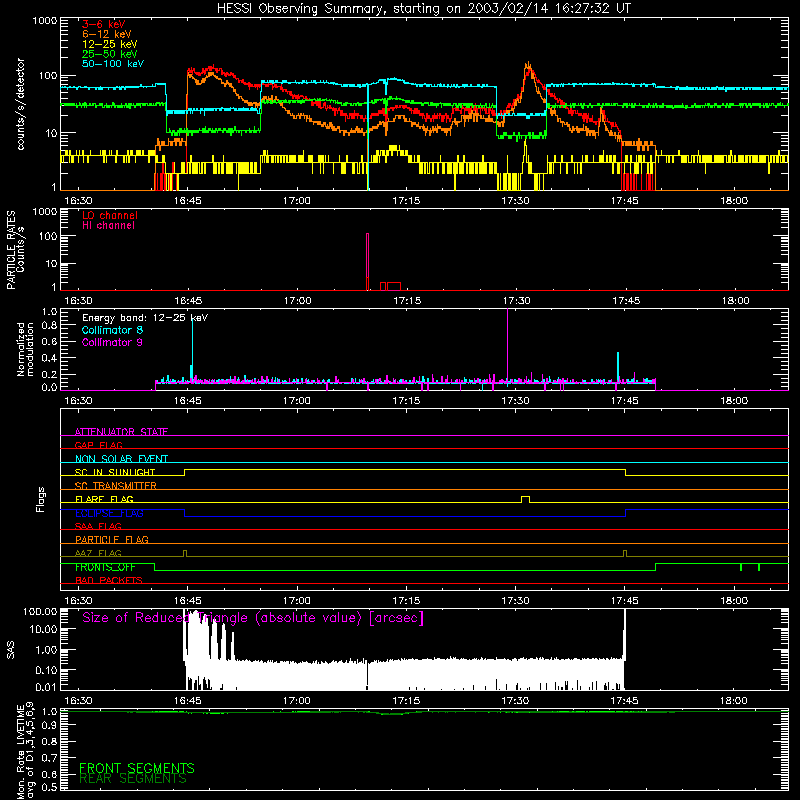Click the LO channel legend label
Screen dimensions: 800x800
point(110,215)
